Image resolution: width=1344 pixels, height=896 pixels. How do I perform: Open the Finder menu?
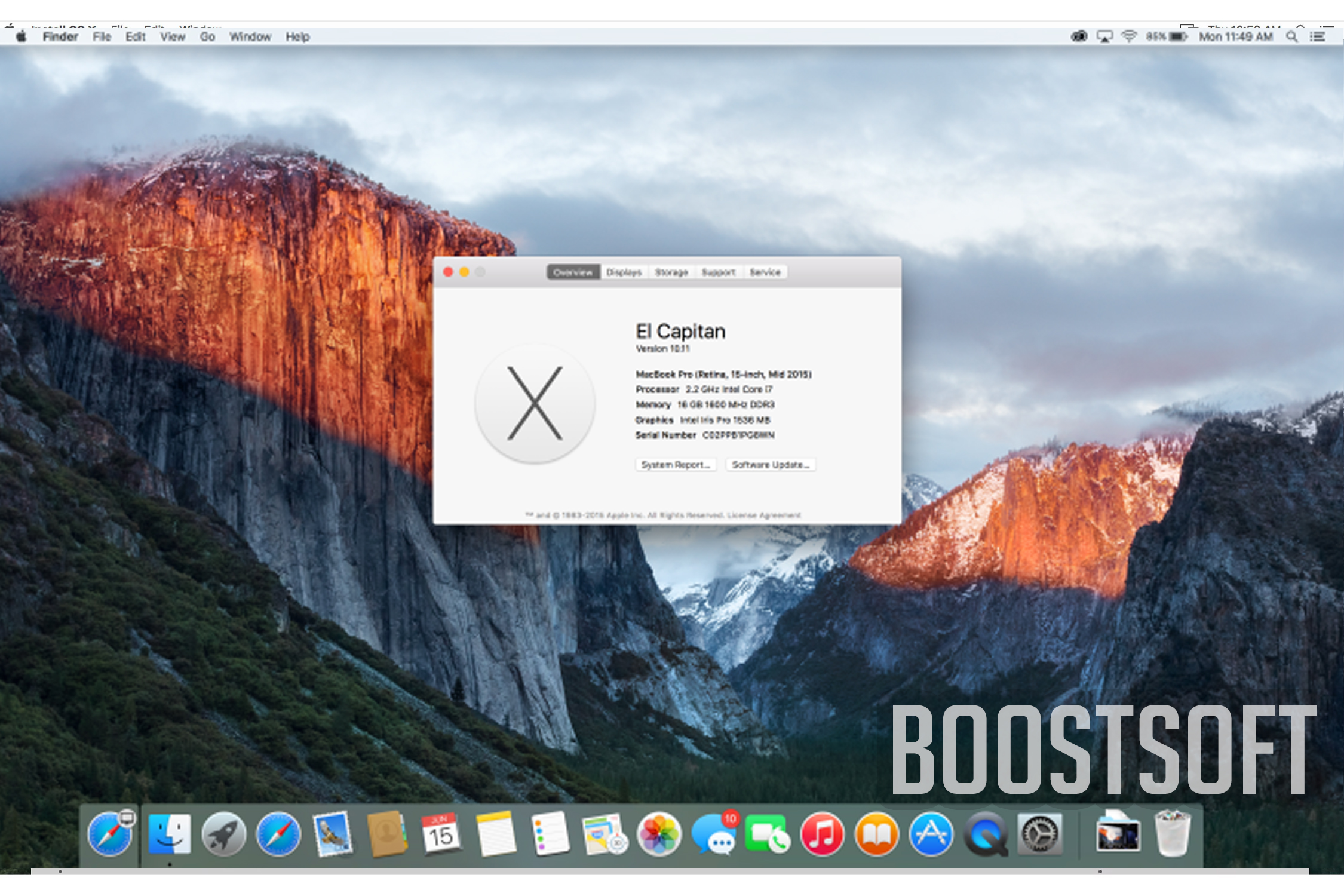(x=60, y=36)
